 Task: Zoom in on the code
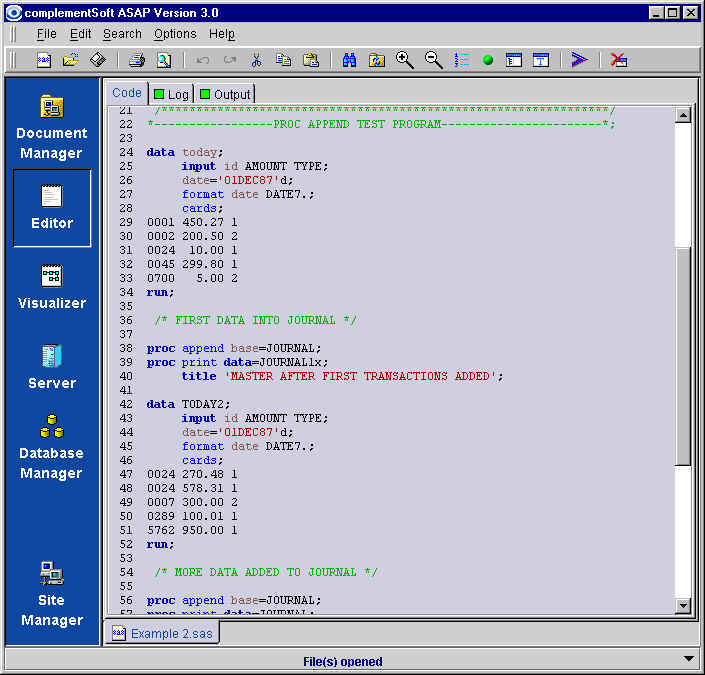(405, 60)
